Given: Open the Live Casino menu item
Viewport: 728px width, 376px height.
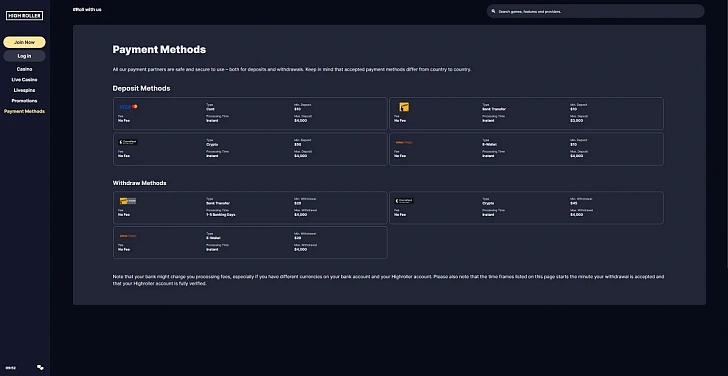Looking at the screenshot, I should pos(24,80).
